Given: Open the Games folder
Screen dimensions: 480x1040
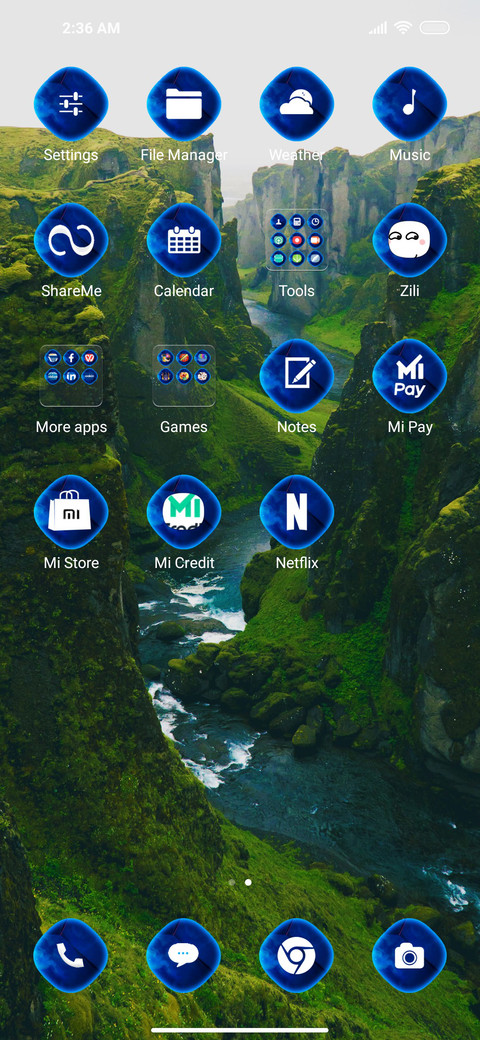Looking at the screenshot, I should click(x=184, y=376).
